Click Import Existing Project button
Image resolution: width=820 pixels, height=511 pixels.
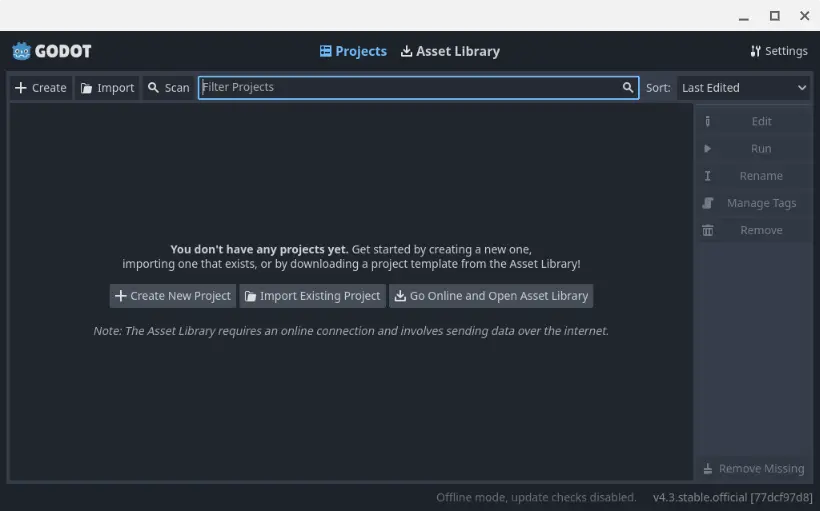pos(312,296)
